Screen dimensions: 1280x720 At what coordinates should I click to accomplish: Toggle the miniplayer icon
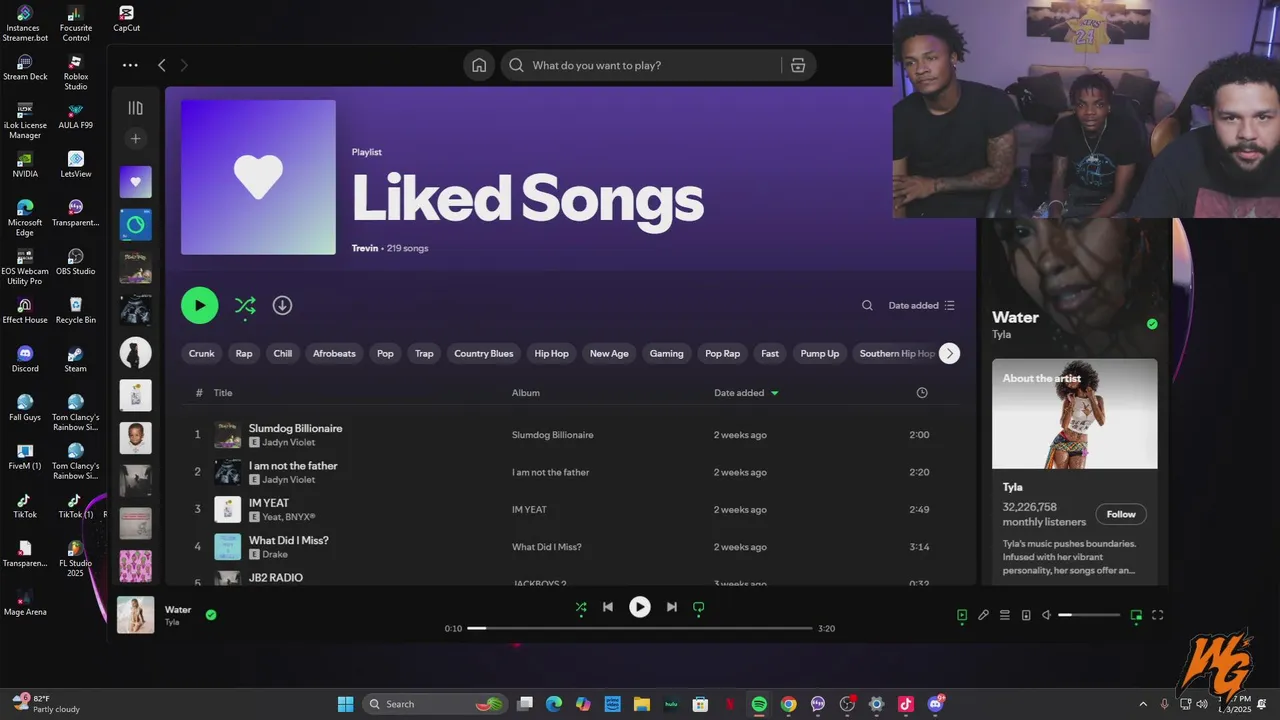coord(1136,615)
